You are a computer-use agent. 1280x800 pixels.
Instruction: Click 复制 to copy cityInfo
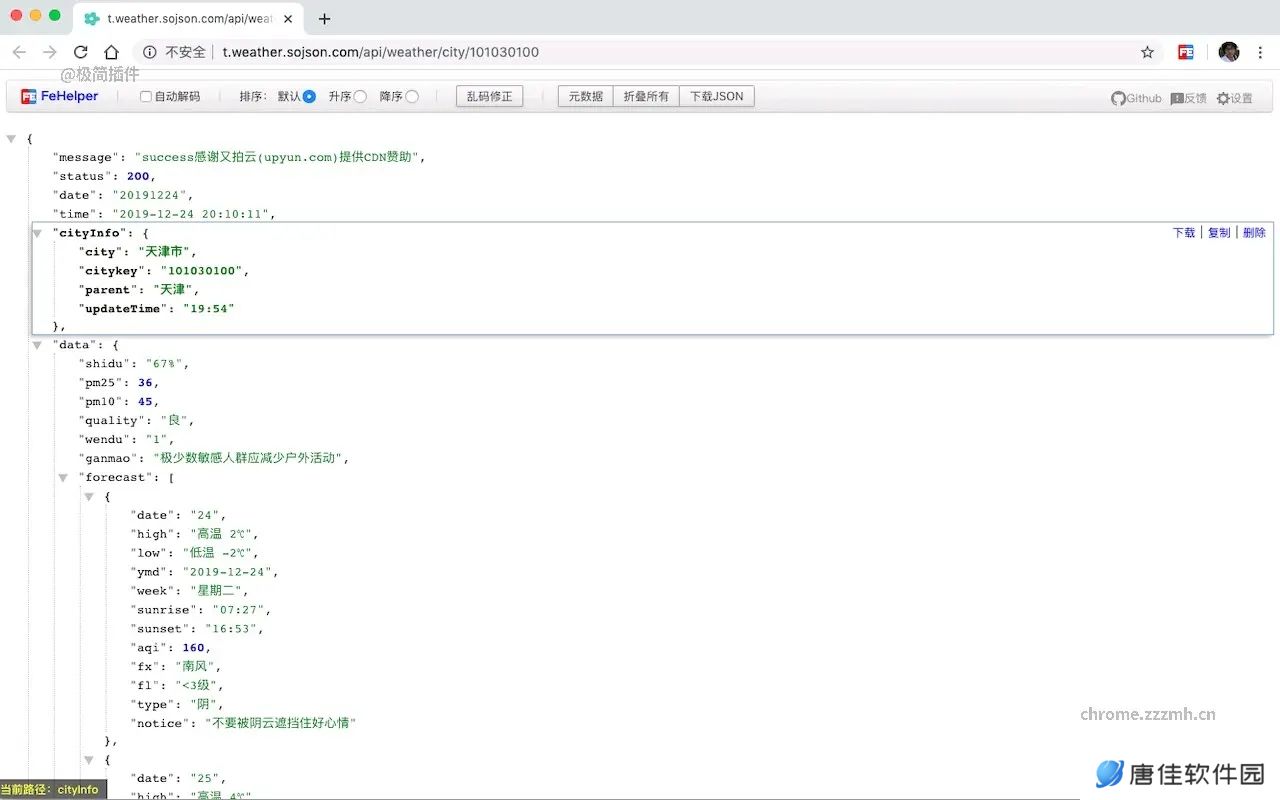coord(1219,232)
